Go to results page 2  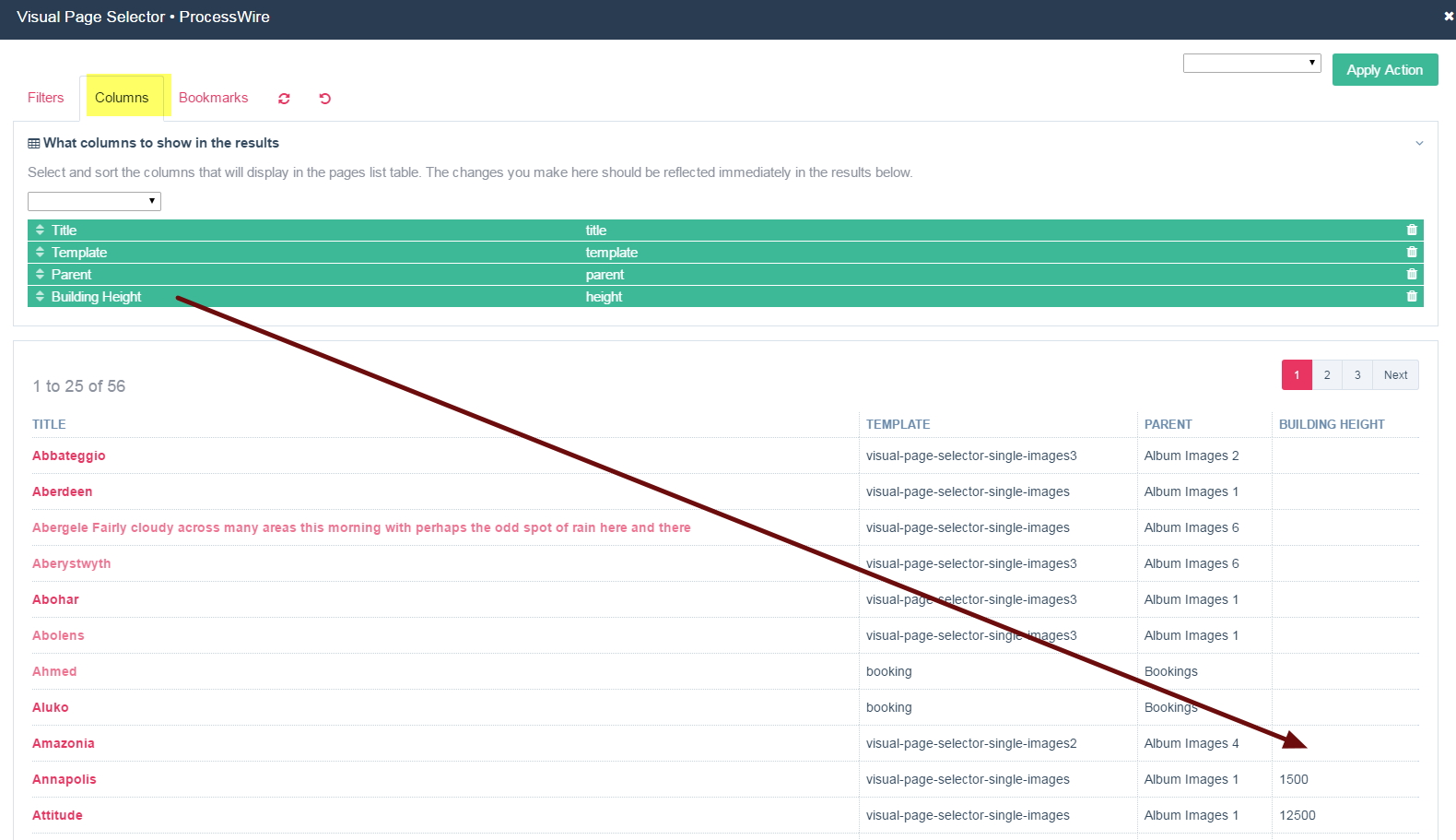pyautogui.click(x=1327, y=375)
